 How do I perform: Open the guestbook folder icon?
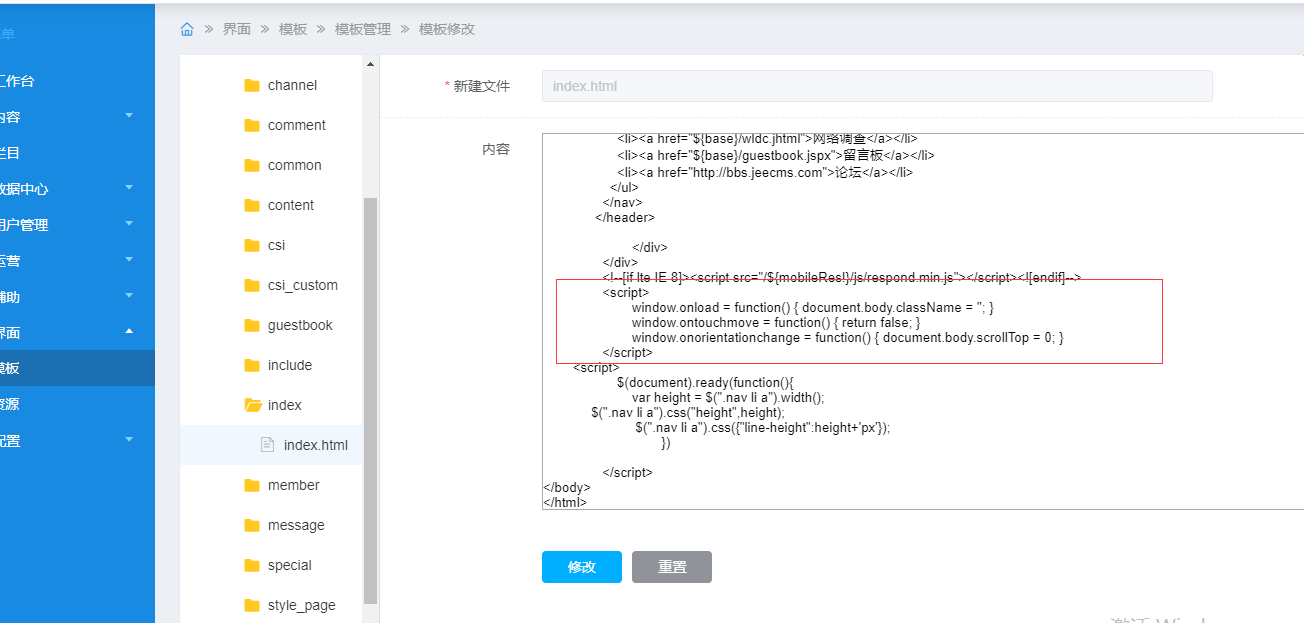252,325
